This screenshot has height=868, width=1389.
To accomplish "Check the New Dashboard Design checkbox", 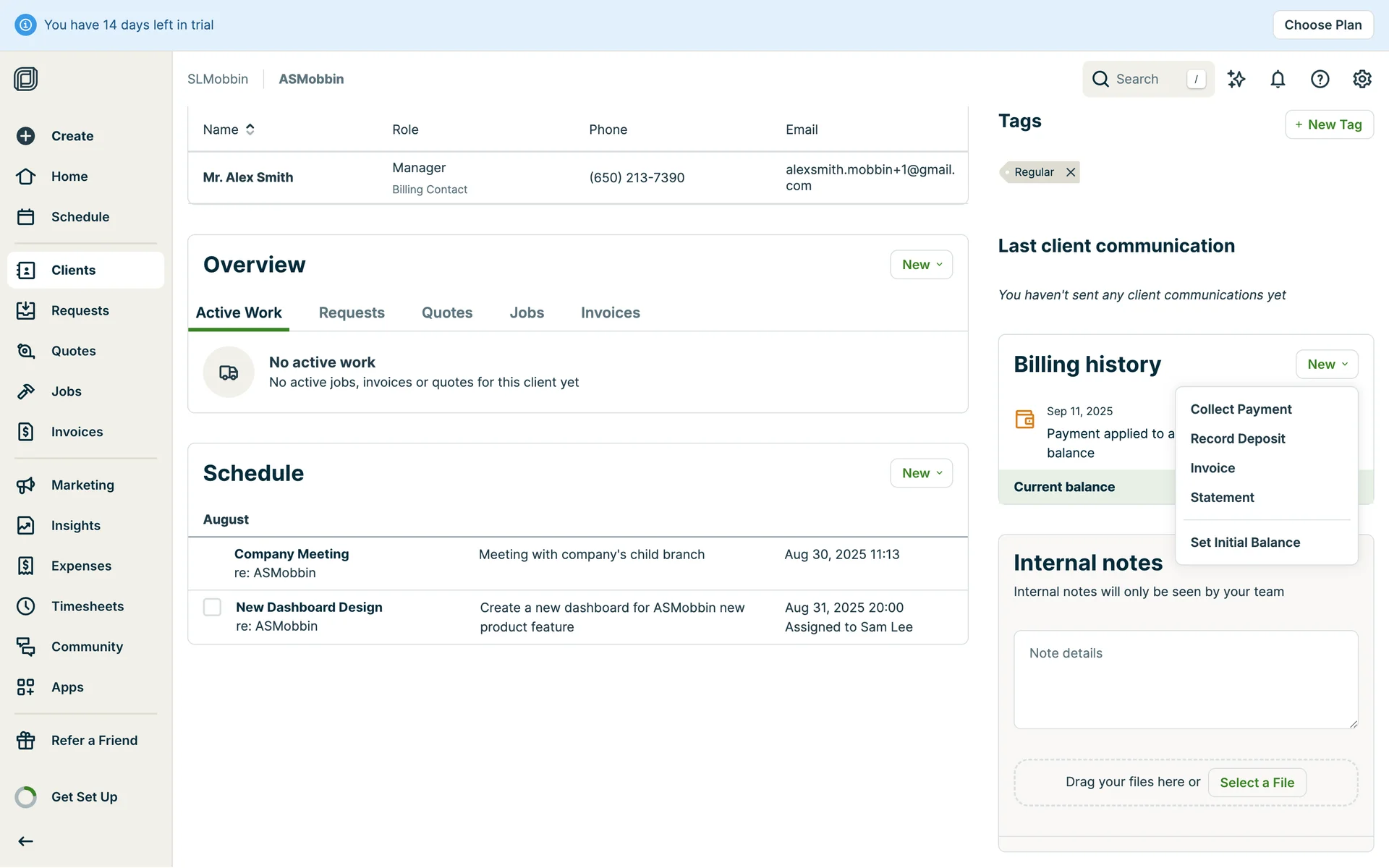I will [x=212, y=607].
